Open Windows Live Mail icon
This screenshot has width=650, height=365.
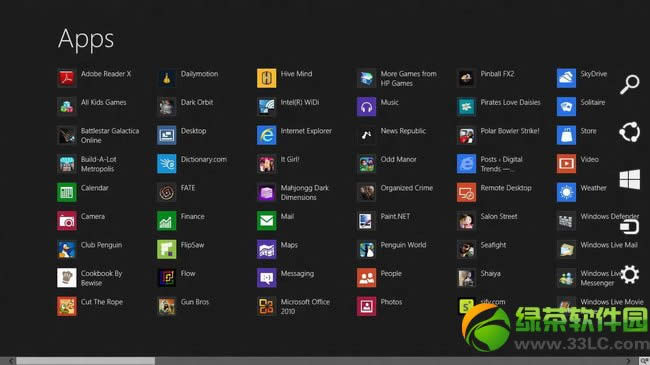click(566, 249)
